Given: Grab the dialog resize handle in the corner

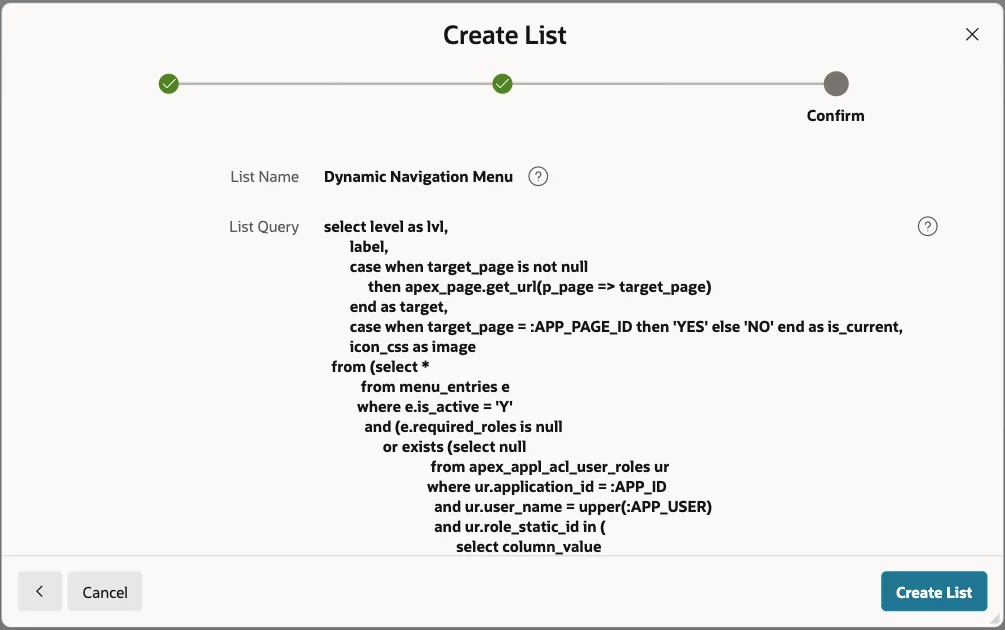Looking at the screenshot, I should (995, 619).
